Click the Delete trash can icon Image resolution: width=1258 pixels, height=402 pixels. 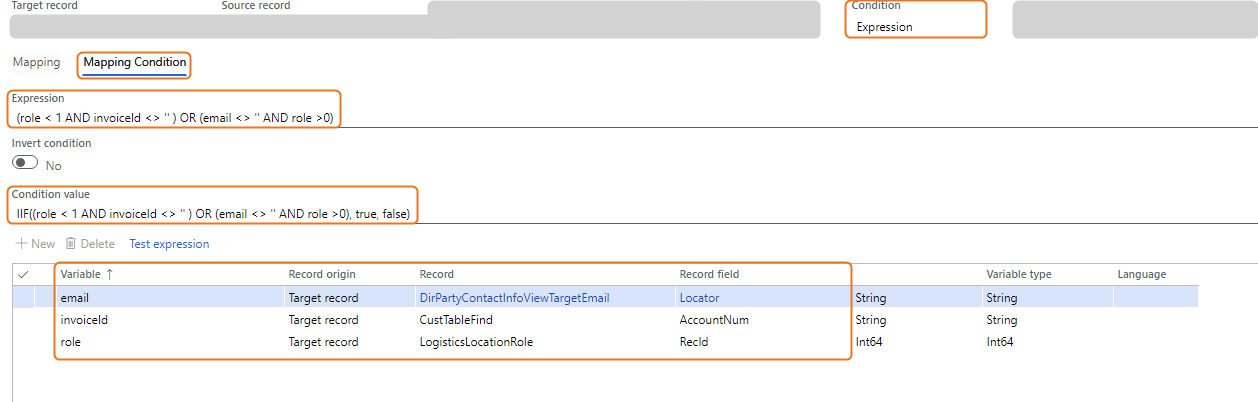coord(71,244)
